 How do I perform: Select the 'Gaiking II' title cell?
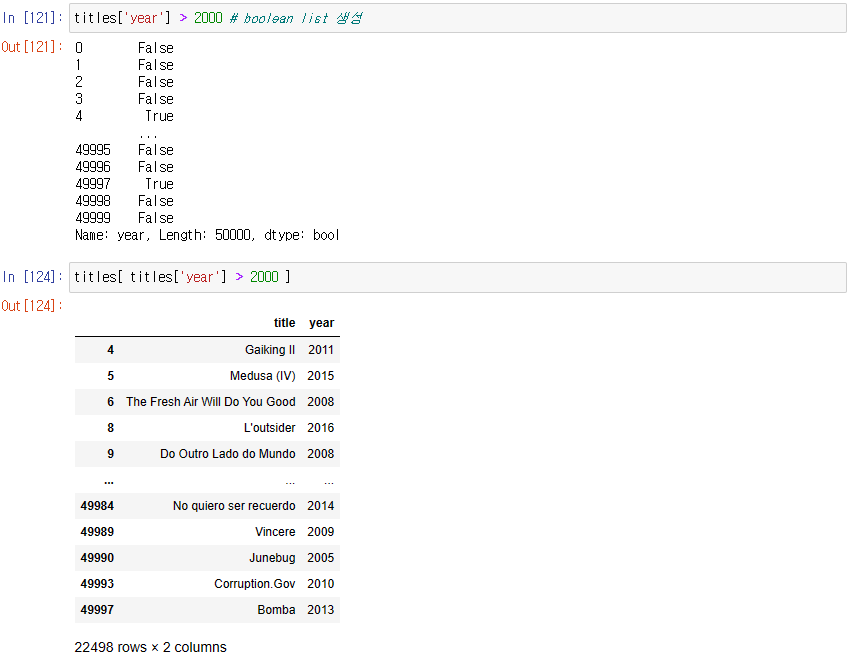click(x=270, y=350)
